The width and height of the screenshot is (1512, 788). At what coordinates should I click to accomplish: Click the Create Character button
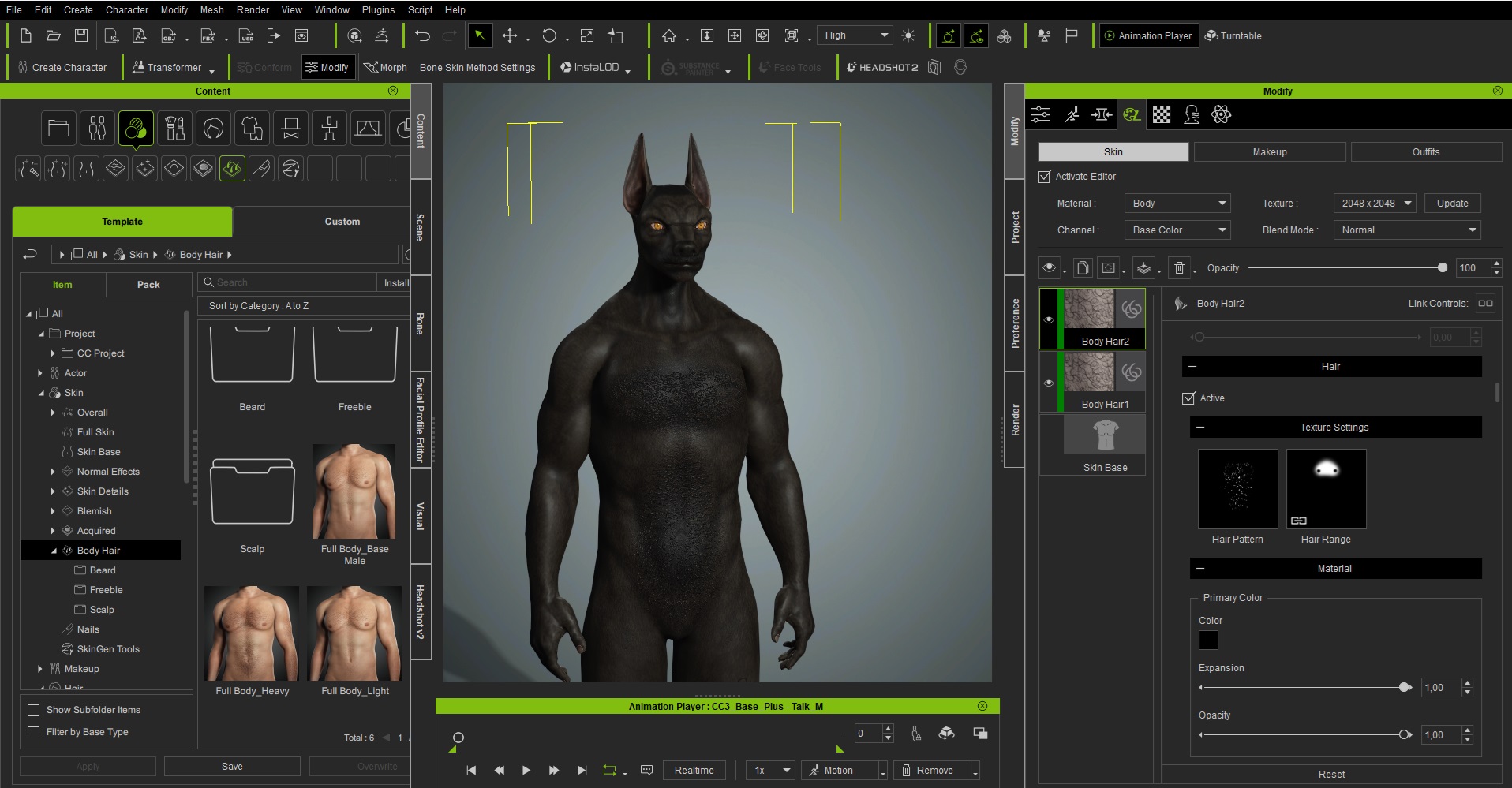[62, 67]
